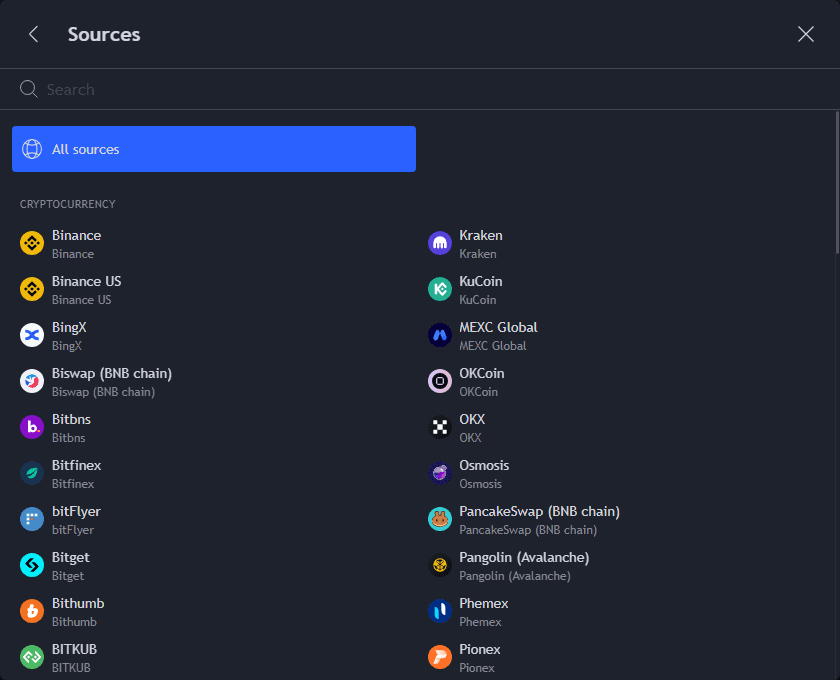Click the OKX checkered logo icon
Screen dimensions: 840x680
(x=440, y=427)
